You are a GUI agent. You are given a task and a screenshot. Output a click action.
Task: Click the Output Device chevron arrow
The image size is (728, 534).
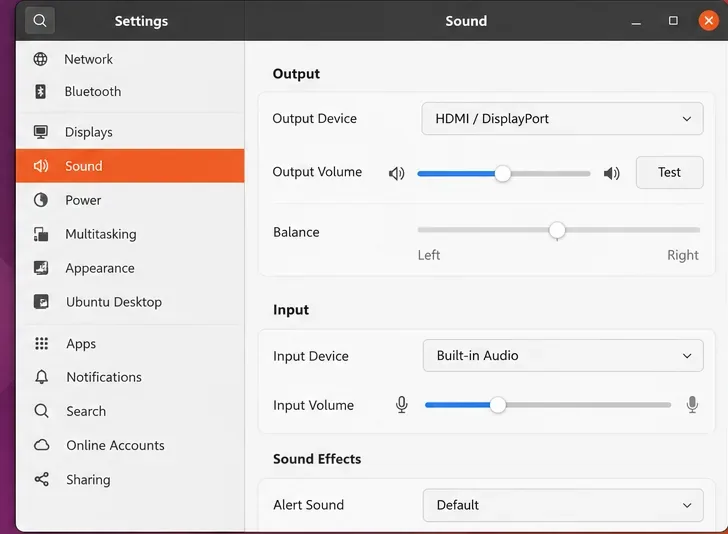(x=687, y=119)
